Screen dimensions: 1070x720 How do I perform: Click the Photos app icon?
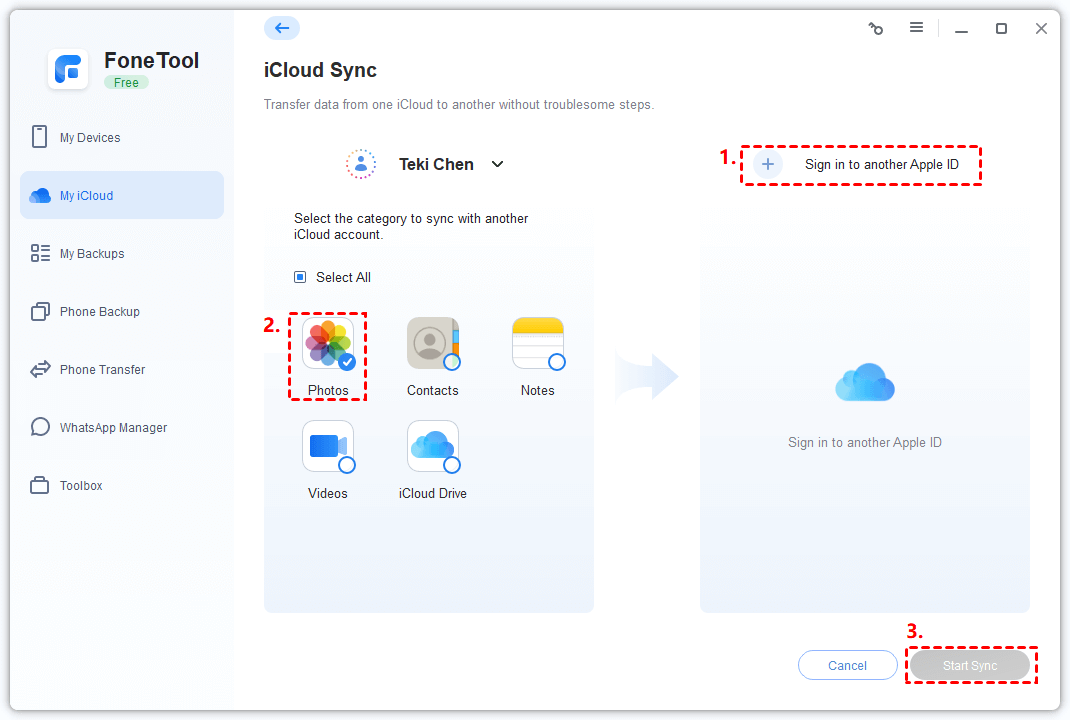click(328, 343)
